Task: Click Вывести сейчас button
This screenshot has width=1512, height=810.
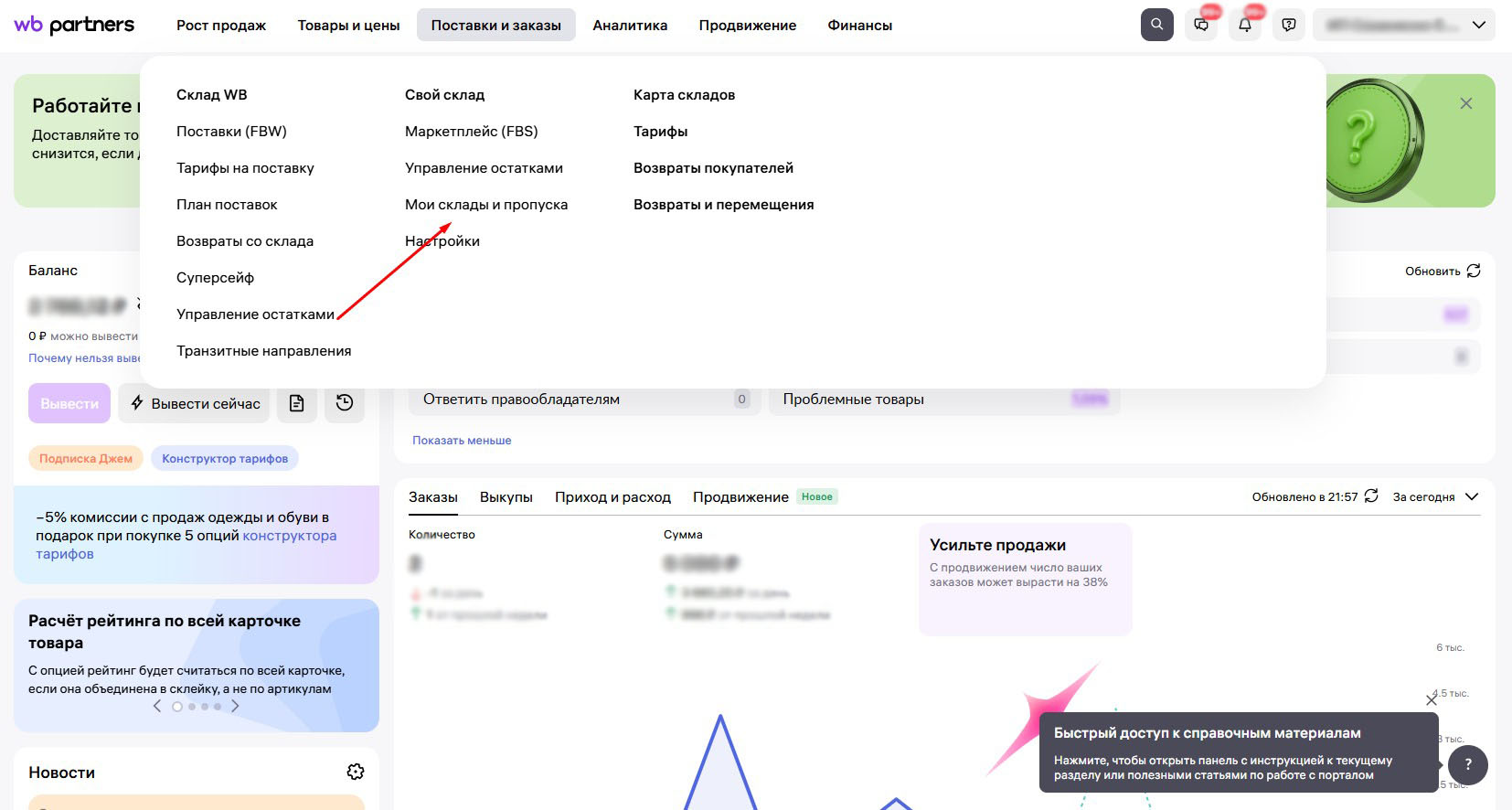Action: 195,403
